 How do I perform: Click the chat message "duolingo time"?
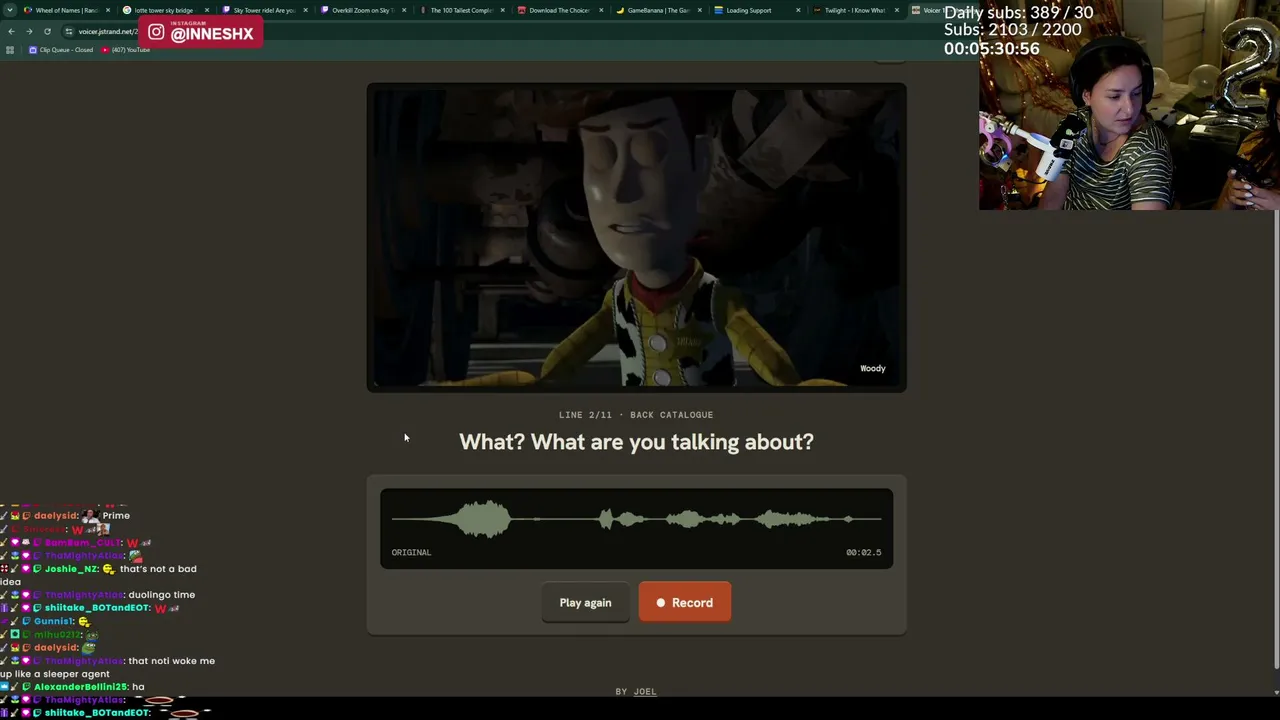(162, 595)
